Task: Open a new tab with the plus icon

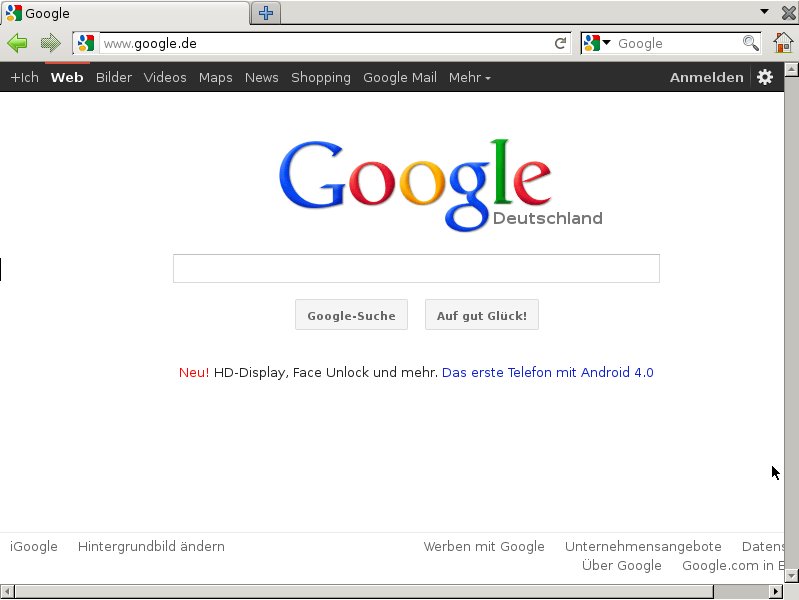Action: click(265, 13)
